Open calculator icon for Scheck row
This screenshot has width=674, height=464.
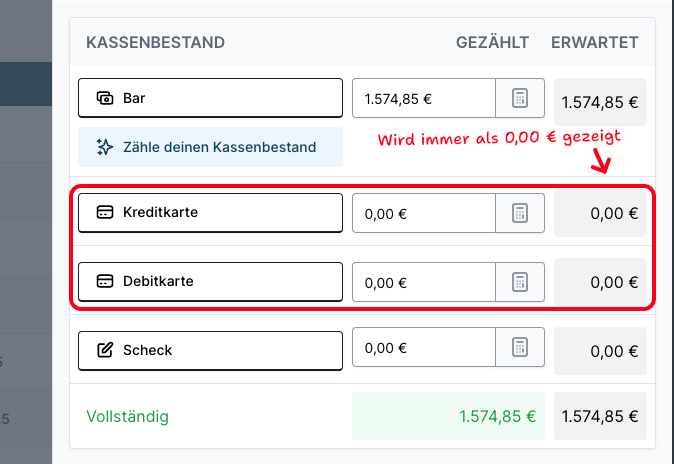click(520, 348)
